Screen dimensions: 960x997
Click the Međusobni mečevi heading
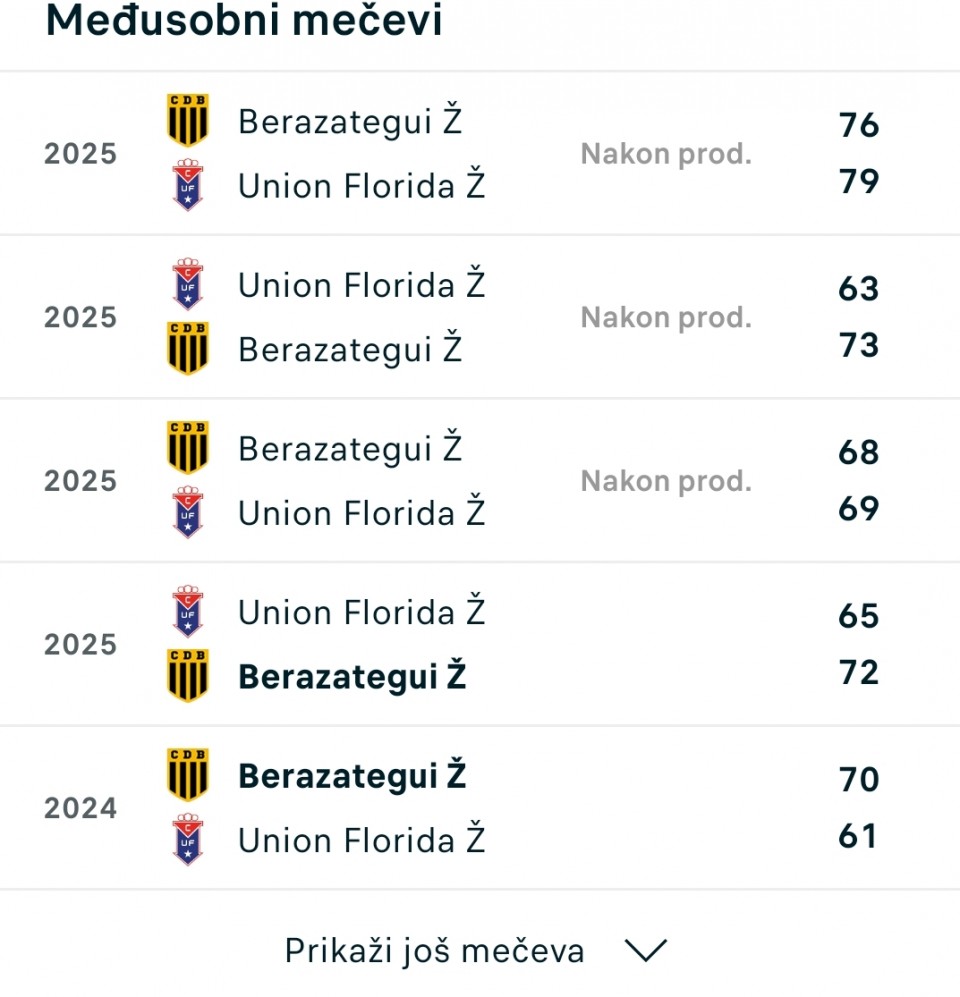point(244,22)
